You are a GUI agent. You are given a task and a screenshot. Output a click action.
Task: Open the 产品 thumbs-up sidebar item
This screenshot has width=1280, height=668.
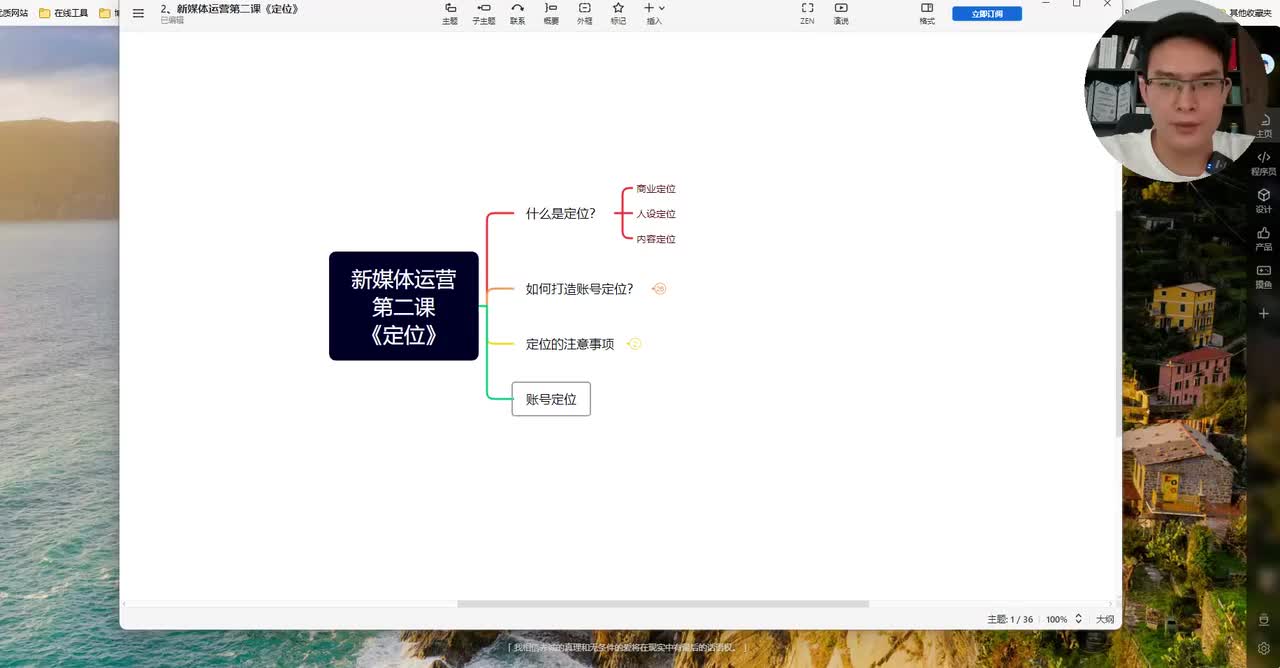click(x=1264, y=239)
